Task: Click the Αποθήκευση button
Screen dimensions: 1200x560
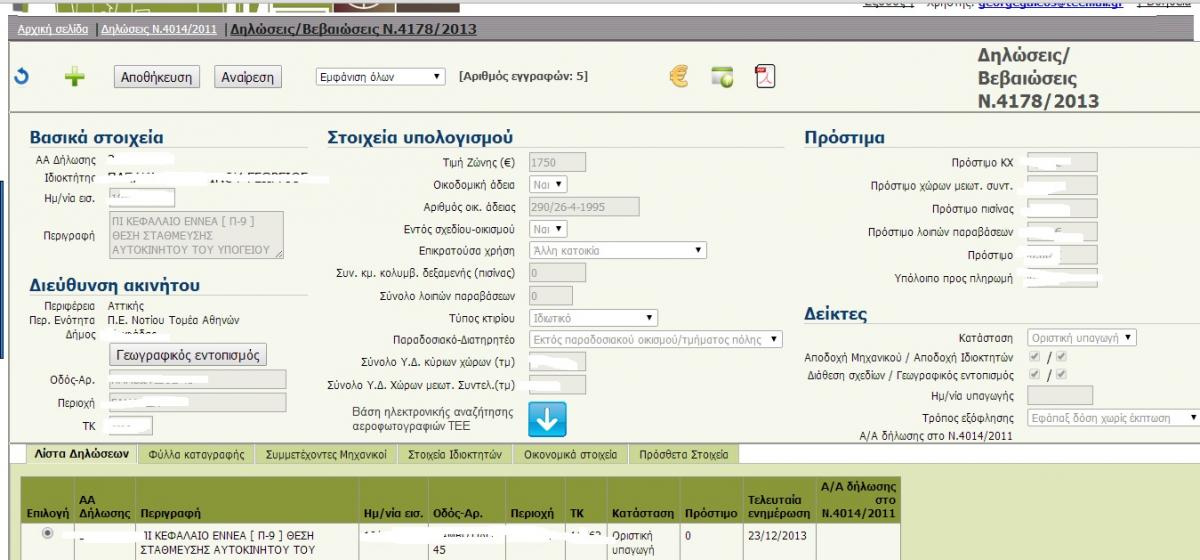Action: pos(156,77)
